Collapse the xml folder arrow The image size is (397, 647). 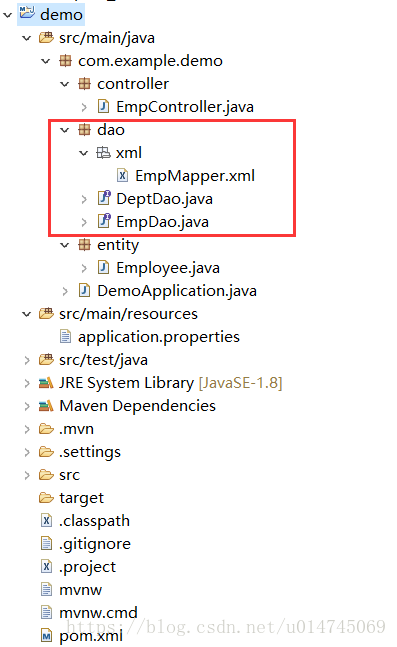click(84, 153)
